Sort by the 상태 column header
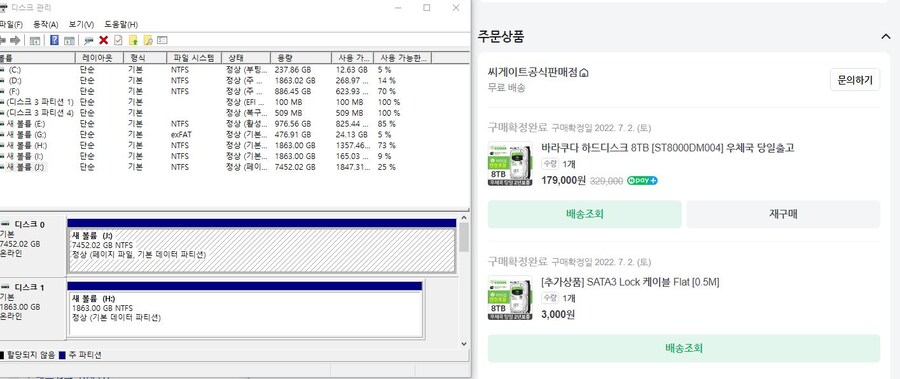 coord(246,58)
